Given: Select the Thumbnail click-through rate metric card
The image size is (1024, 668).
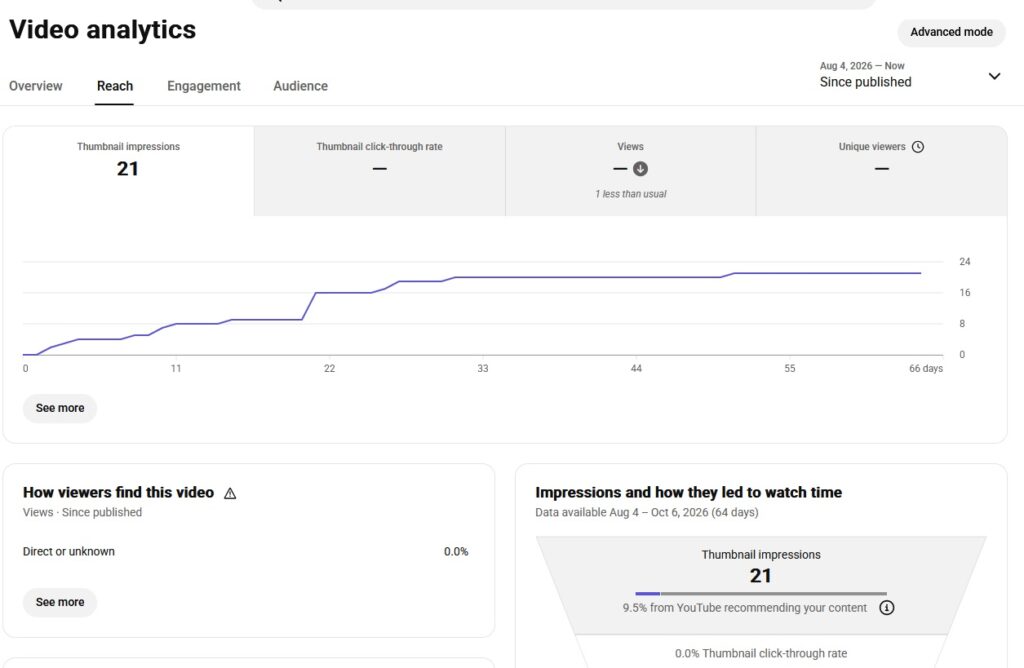Looking at the screenshot, I should tap(379, 171).
